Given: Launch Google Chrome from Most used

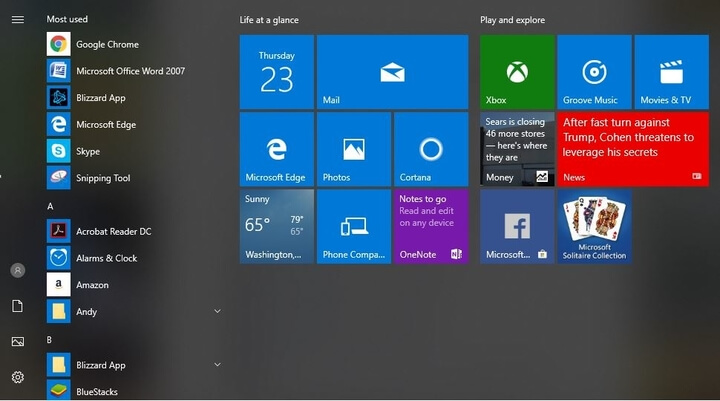Looking at the screenshot, I should click(133, 44).
